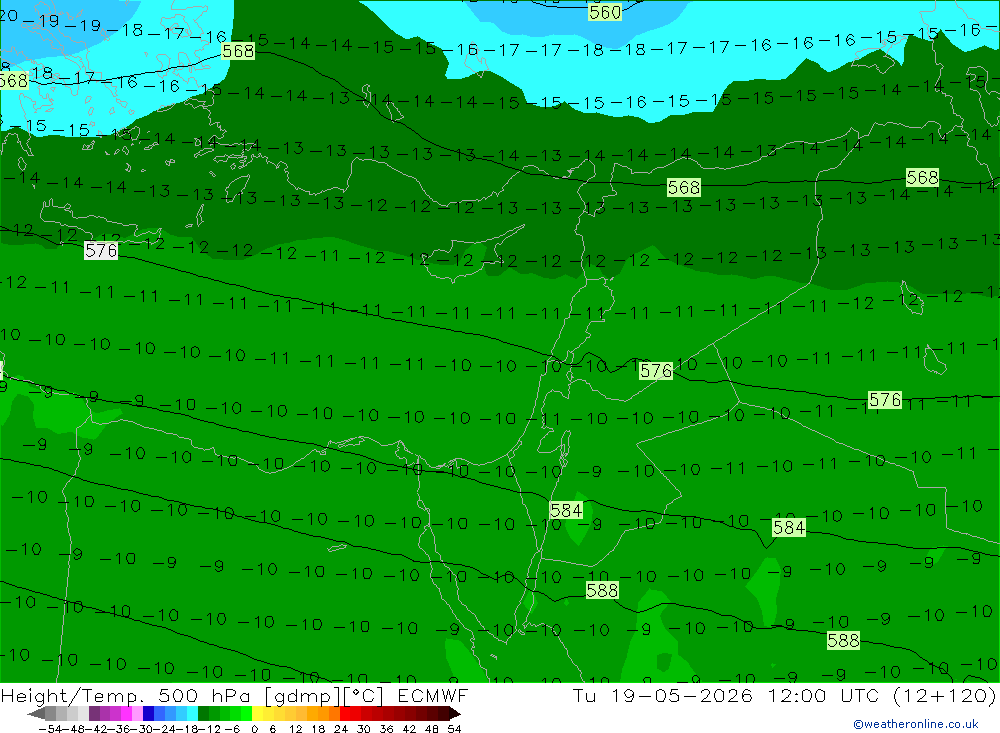1000x733 pixels.
Task: Click the 568 label left of the 1072 −13 row
Action: [684, 187]
